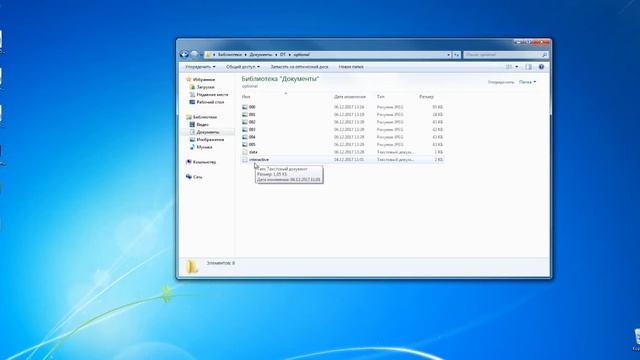Select Компьютер in the navigation pane

click(x=204, y=162)
